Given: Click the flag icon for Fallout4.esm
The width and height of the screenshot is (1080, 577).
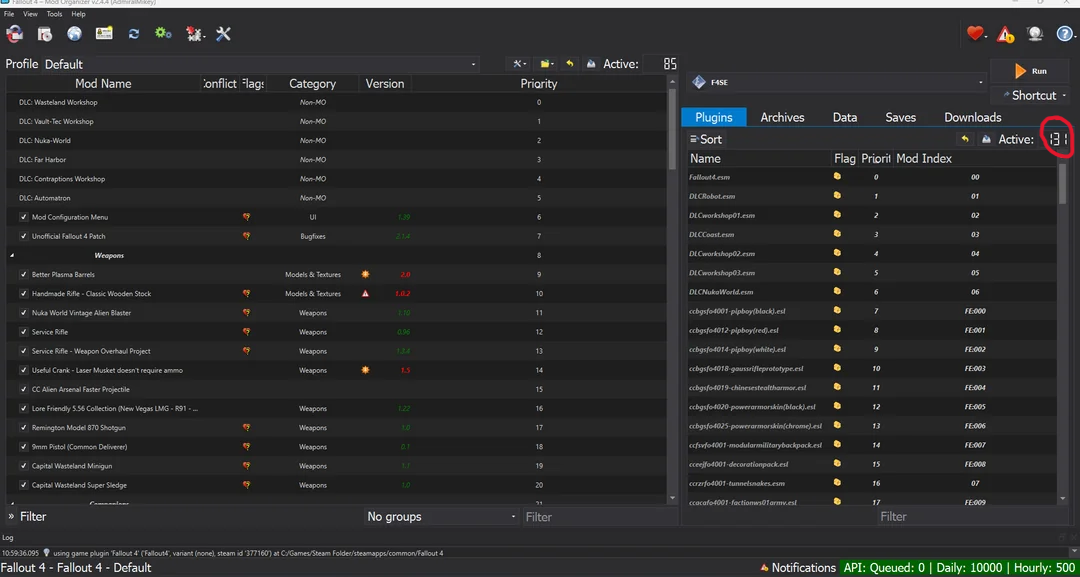Looking at the screenshot, I should 838,177.
